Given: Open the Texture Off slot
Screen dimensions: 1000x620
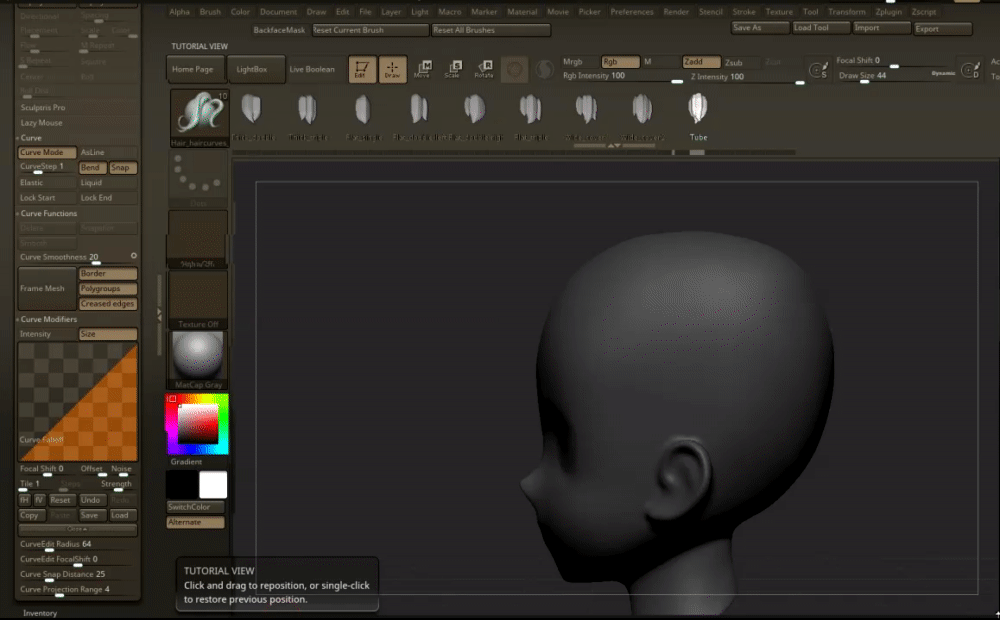Looking at the screenshot, I should pyautogui.click(x=198, y=300).
